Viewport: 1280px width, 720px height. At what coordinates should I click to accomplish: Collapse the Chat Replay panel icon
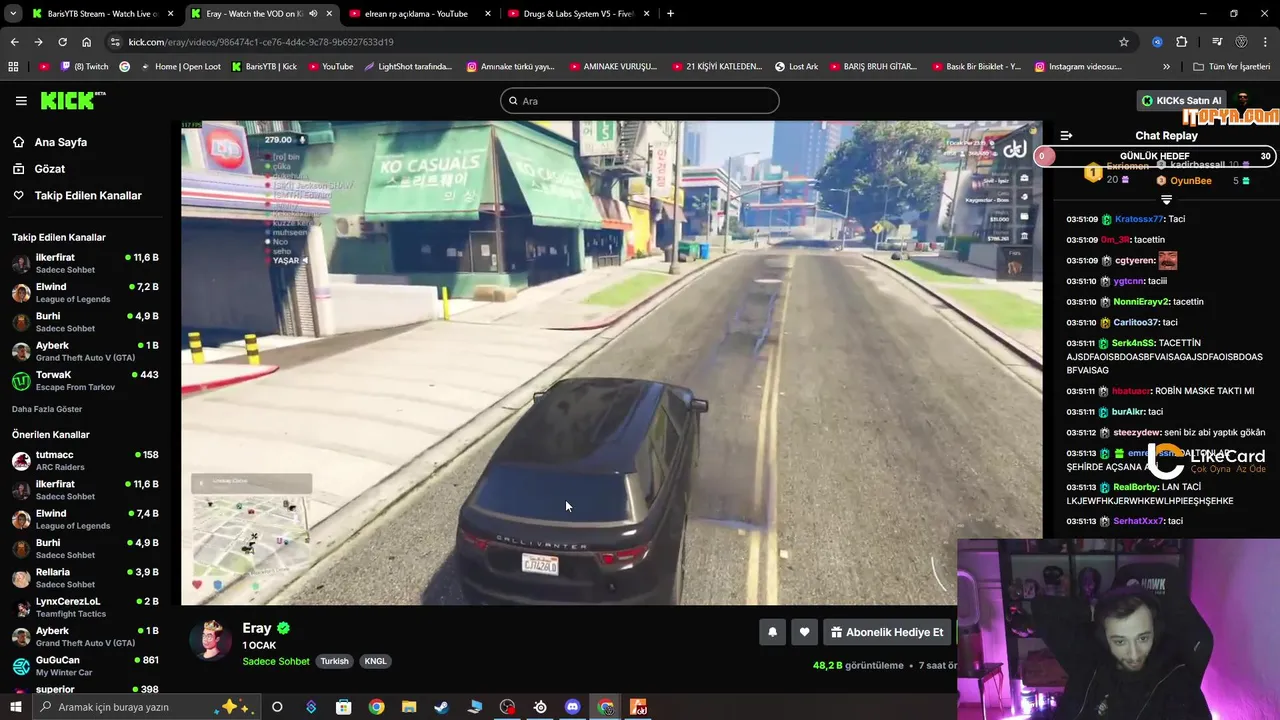click(1066, 135)
